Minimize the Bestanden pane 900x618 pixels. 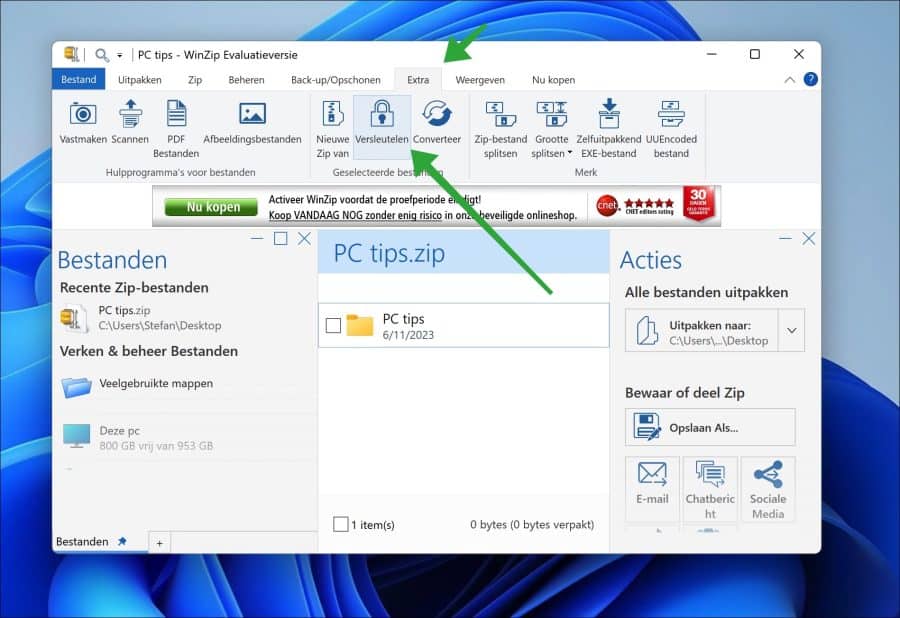point(257,238)
